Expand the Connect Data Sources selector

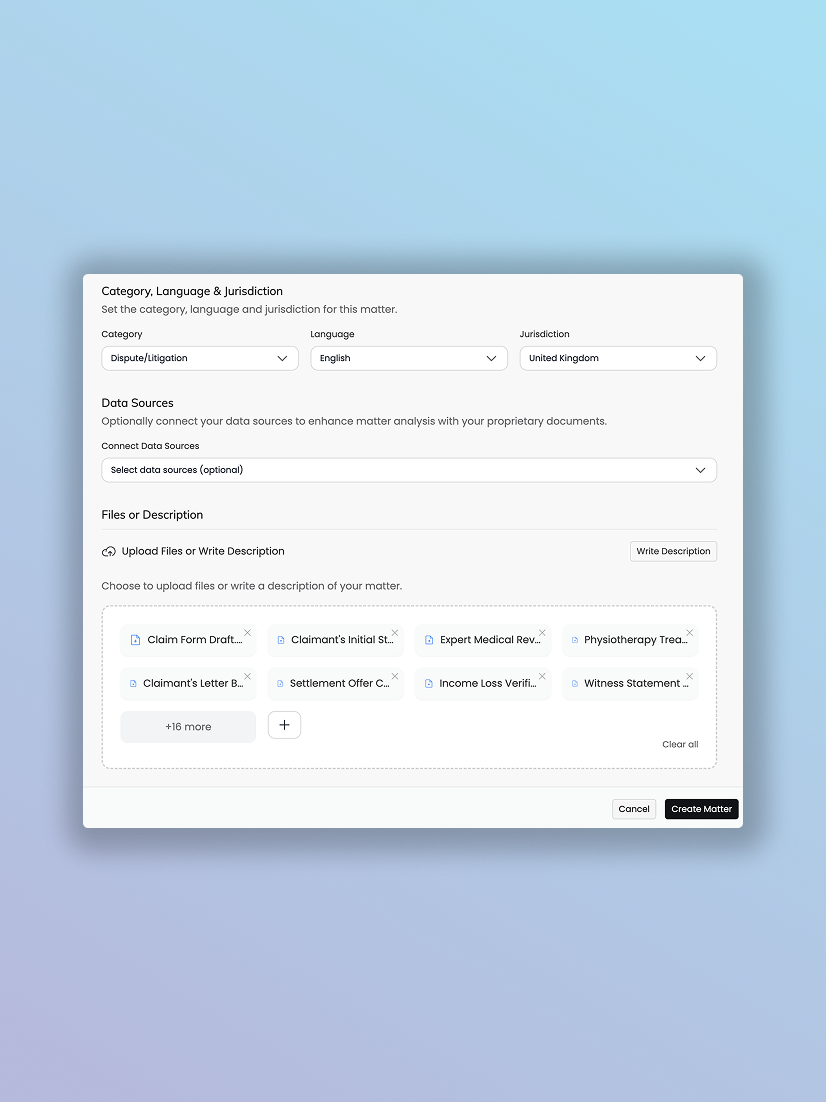click(409, 470)
